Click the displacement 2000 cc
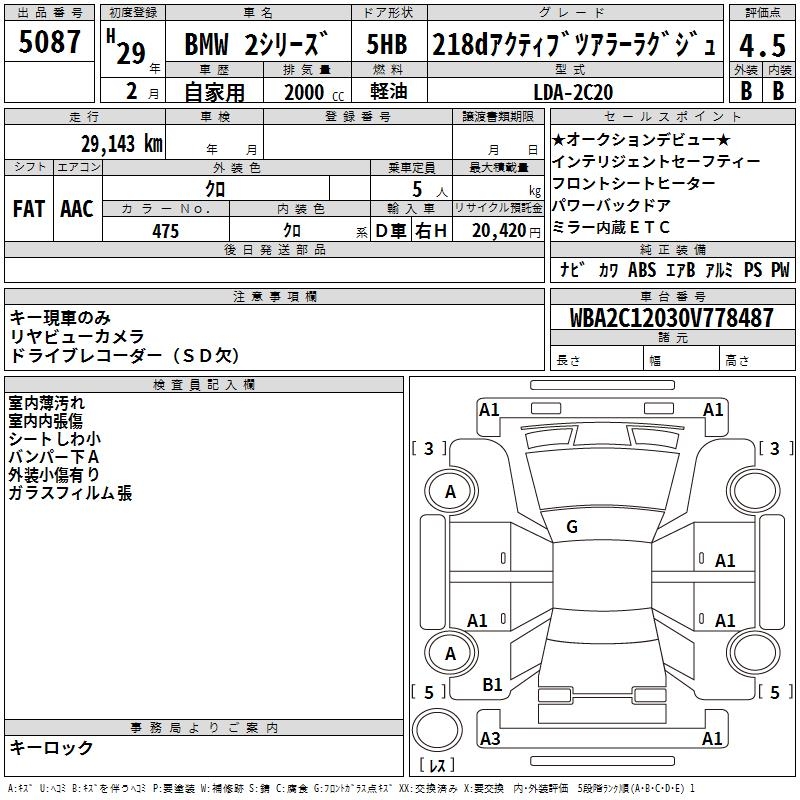 click(314, 92)
